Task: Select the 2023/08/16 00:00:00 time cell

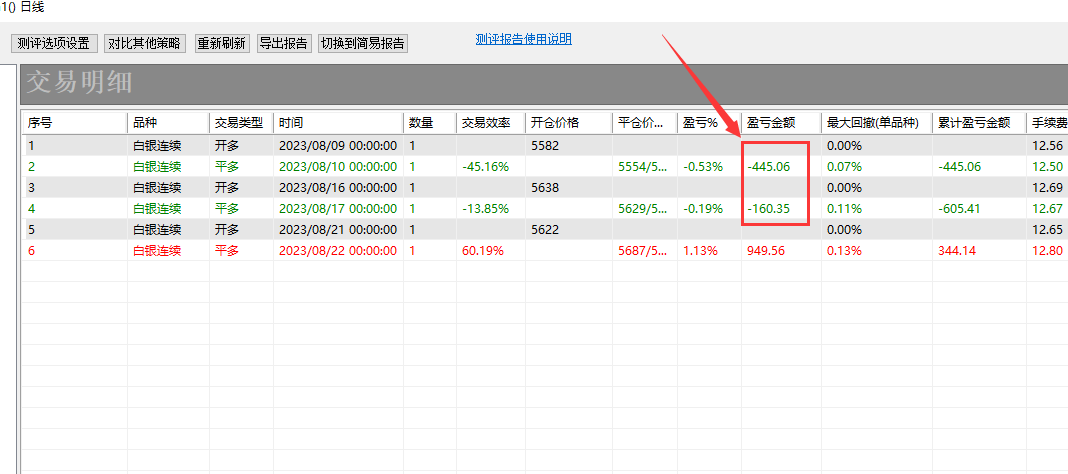Action: click(x=338, y=188)
